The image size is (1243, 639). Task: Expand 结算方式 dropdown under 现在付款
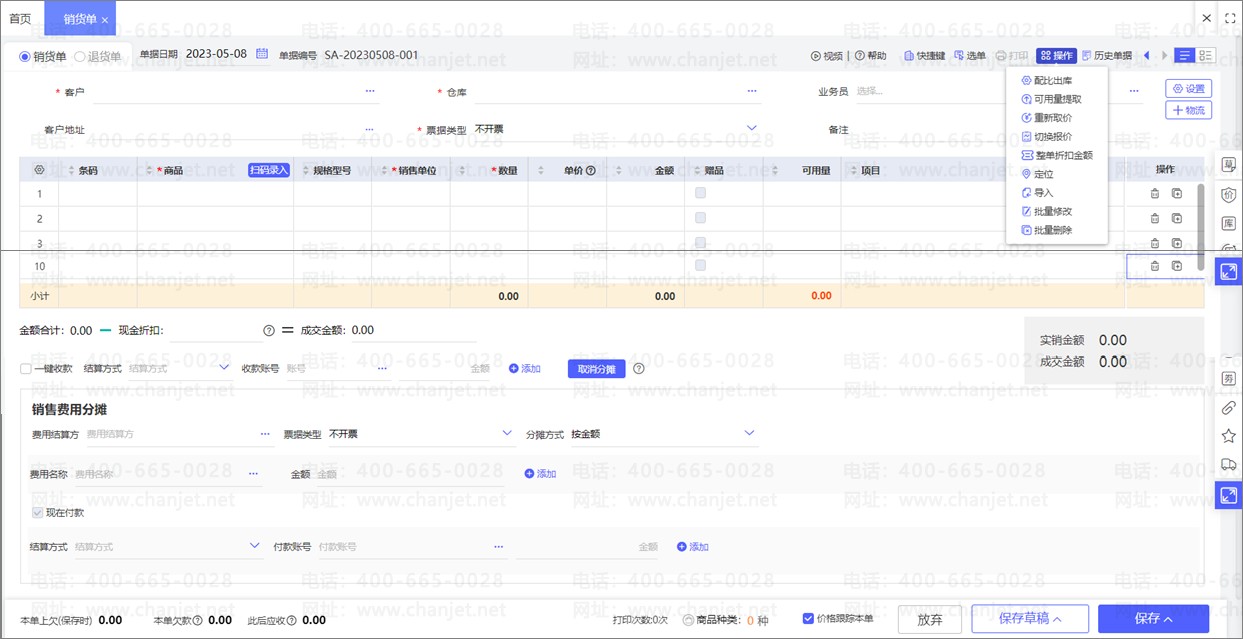pyautogui.click(x=255, y=546)
